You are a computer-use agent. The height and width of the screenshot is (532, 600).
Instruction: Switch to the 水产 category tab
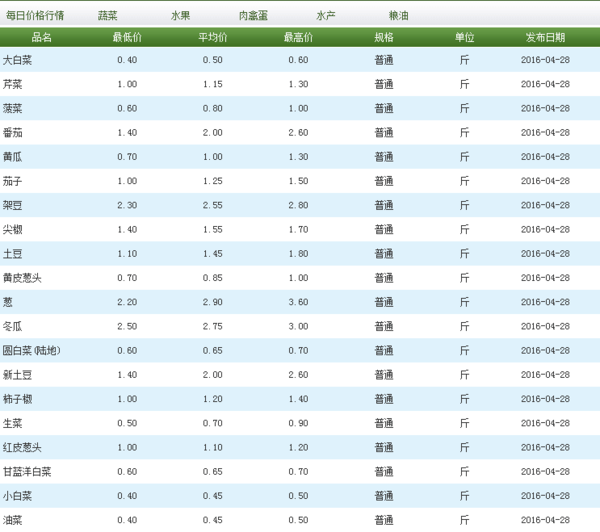(326, 15)
